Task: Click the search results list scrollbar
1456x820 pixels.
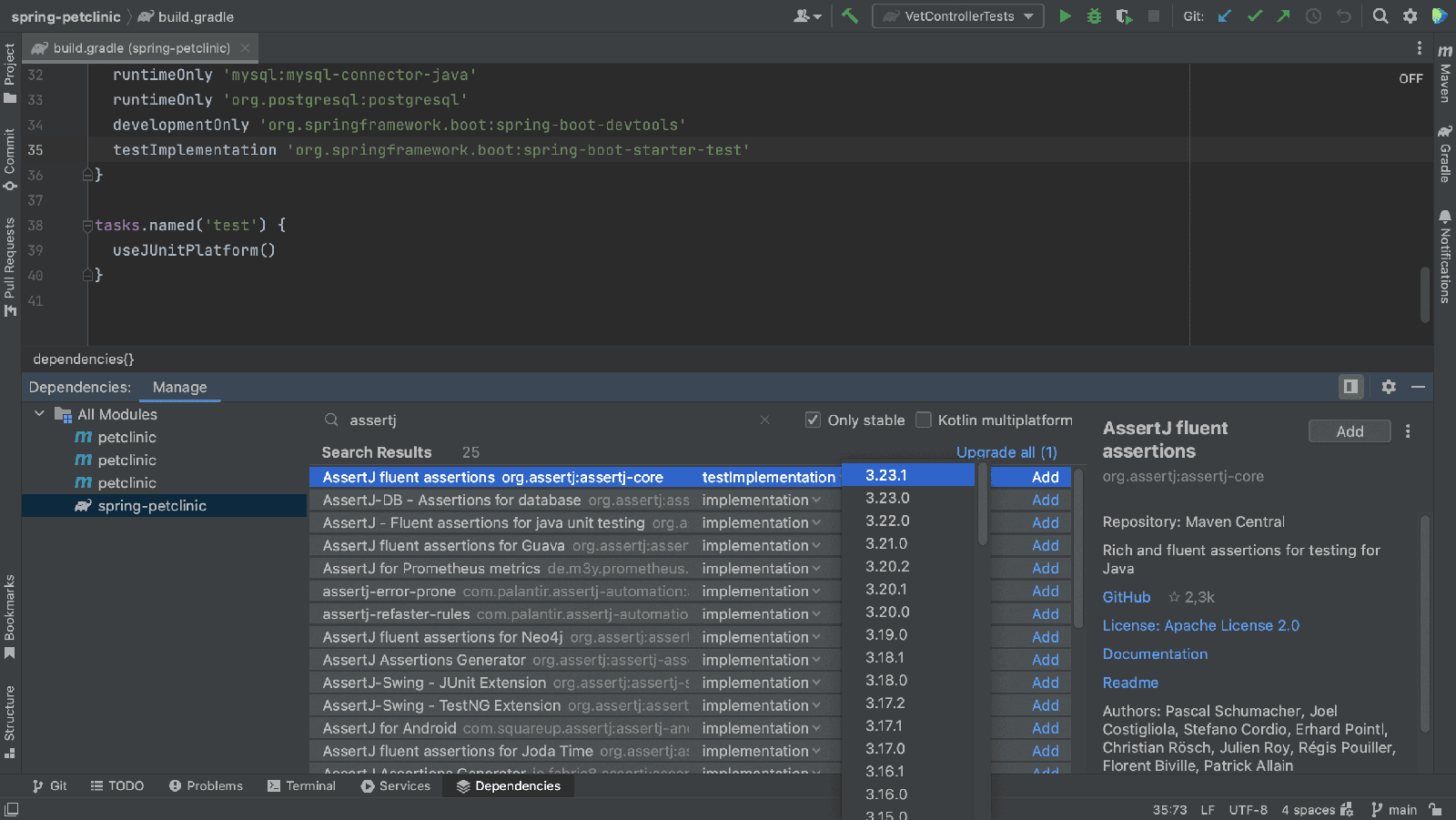Action: pyautogui.click(x=1078, y=547)
